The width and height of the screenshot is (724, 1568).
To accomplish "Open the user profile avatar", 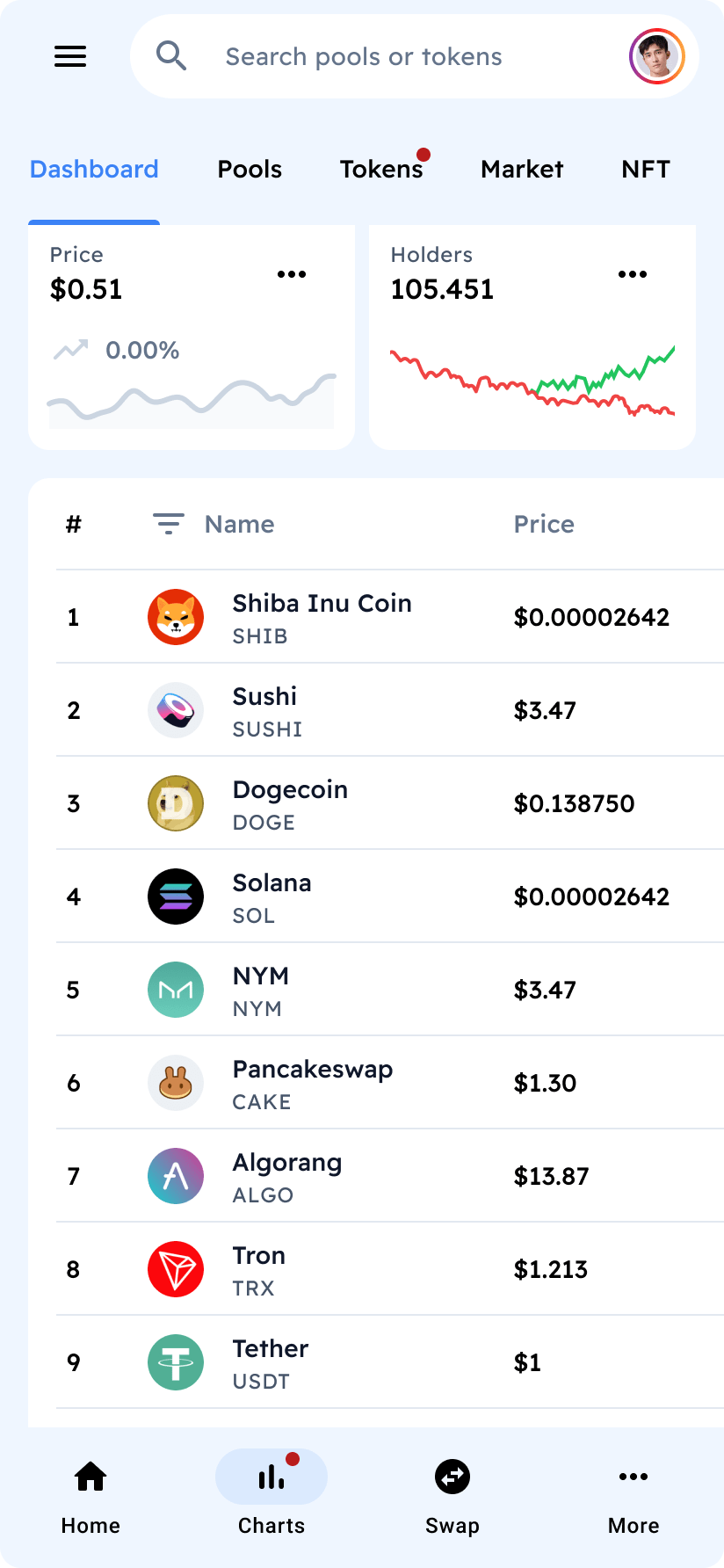I will click(656, 56).
